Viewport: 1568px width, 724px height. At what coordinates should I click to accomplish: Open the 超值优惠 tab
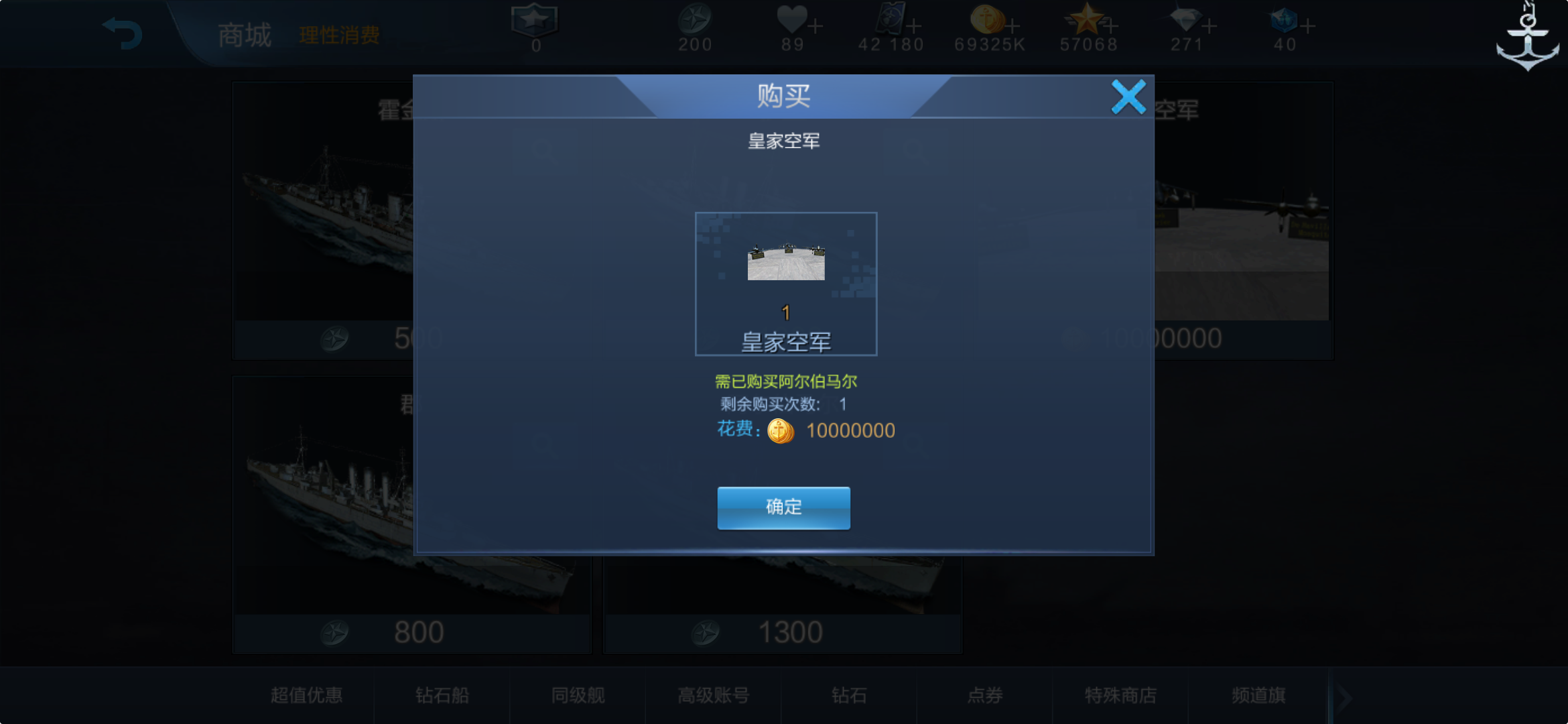pyautogui.click(x=307, y=695)
